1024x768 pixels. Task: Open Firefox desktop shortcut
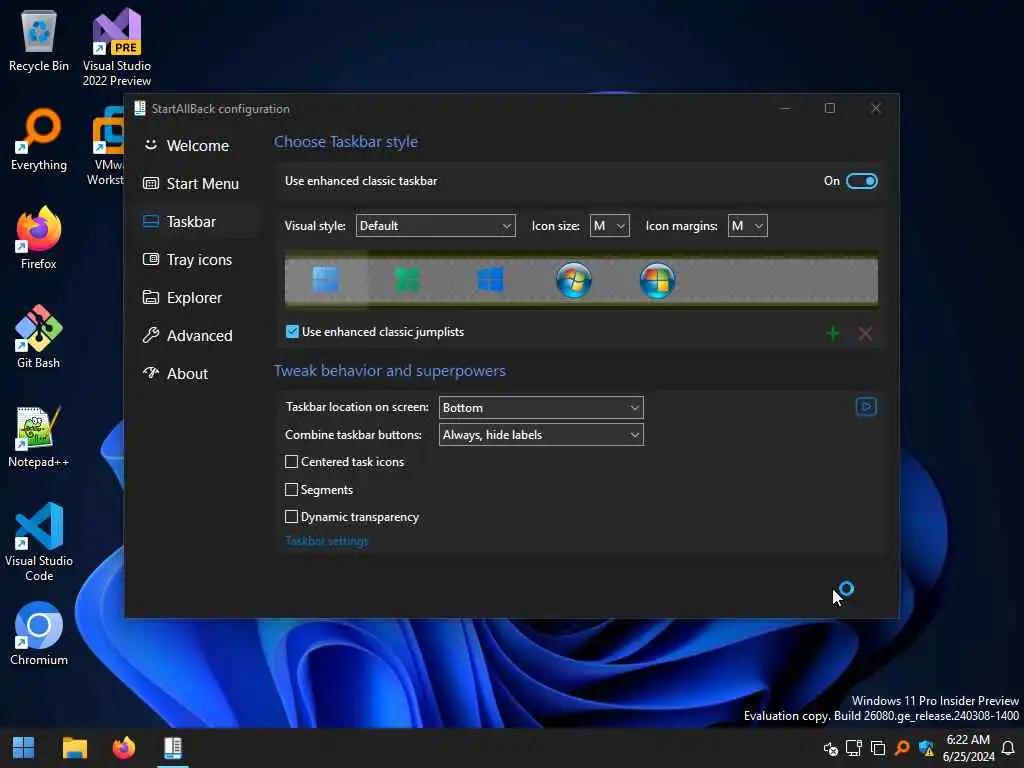(x=39, y=238)
